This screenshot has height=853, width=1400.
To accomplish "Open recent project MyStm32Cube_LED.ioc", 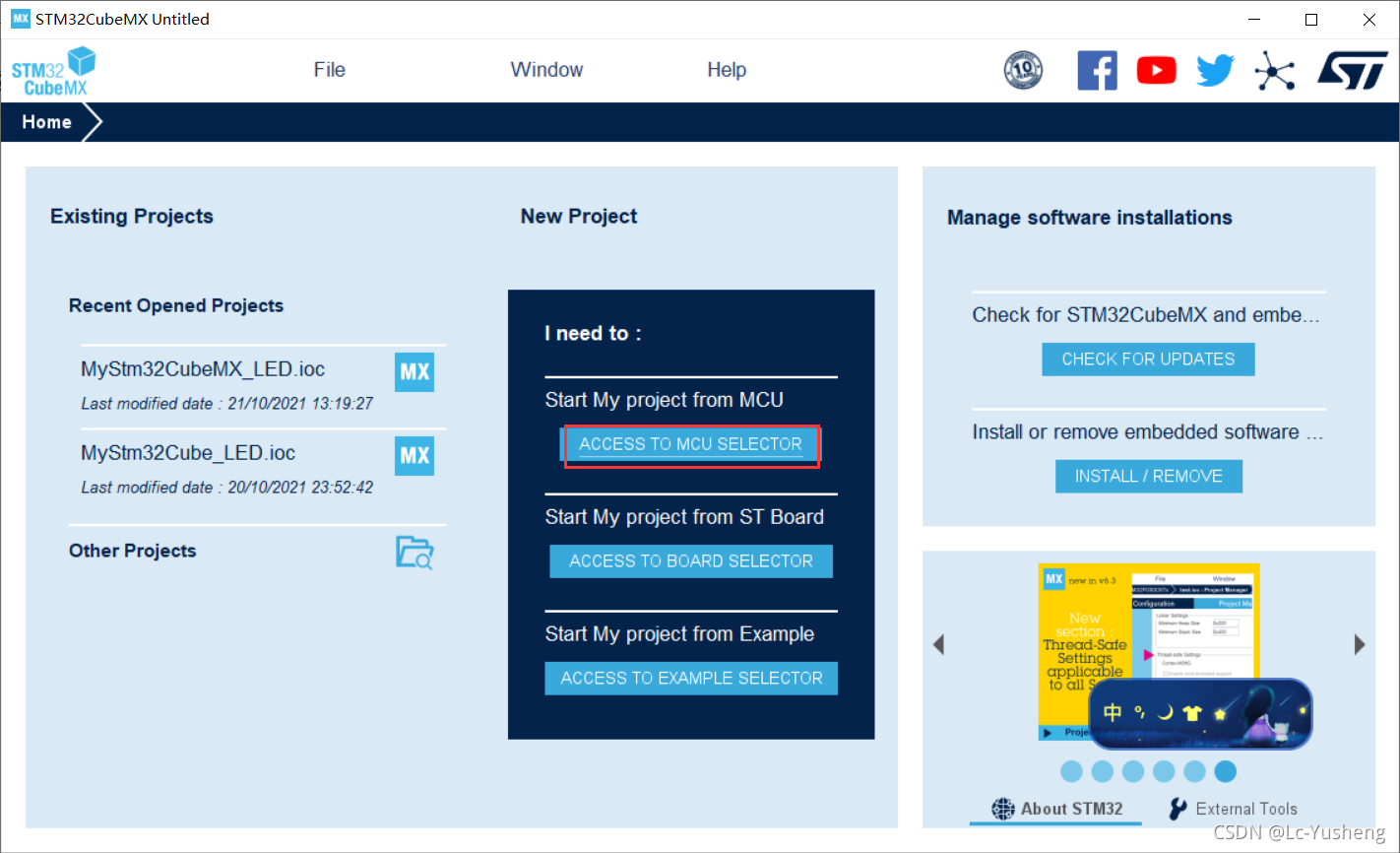I will (188, 453).
